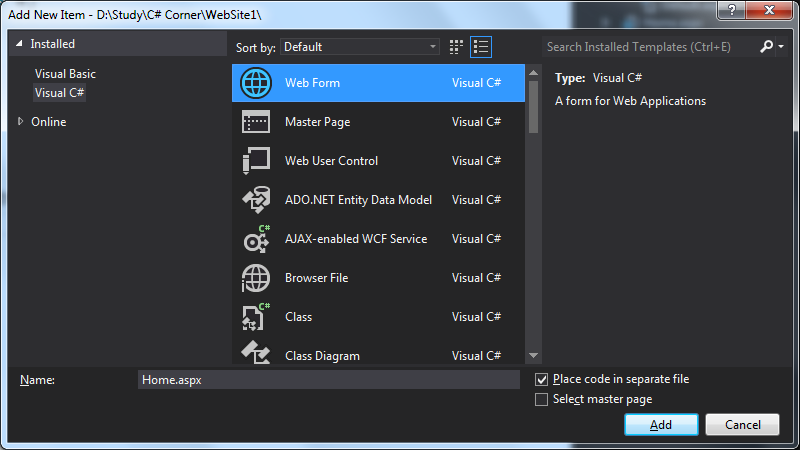Collapse the Installed templates node
The width and height of the screenshot is (800, 450).
click(19, 45)
